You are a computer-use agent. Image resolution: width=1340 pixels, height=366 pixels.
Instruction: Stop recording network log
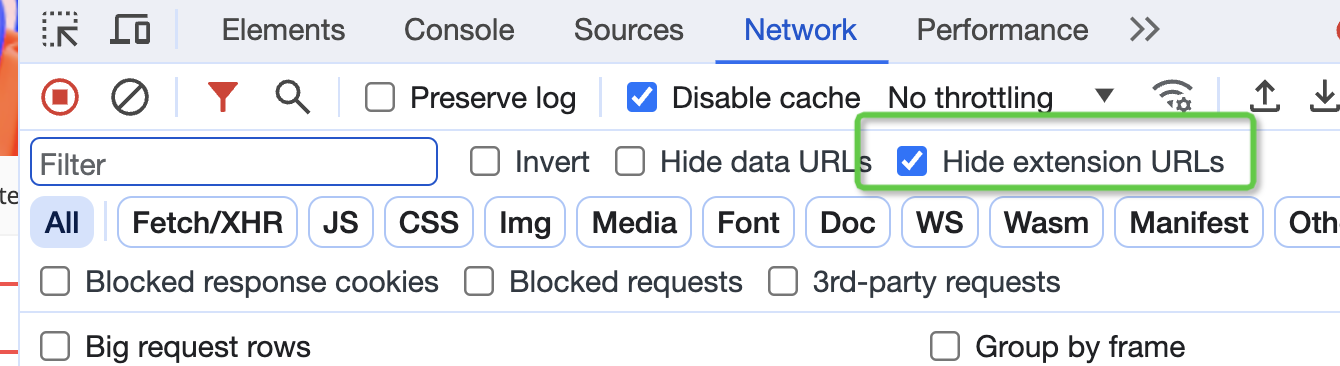click(x=60, y=97)
